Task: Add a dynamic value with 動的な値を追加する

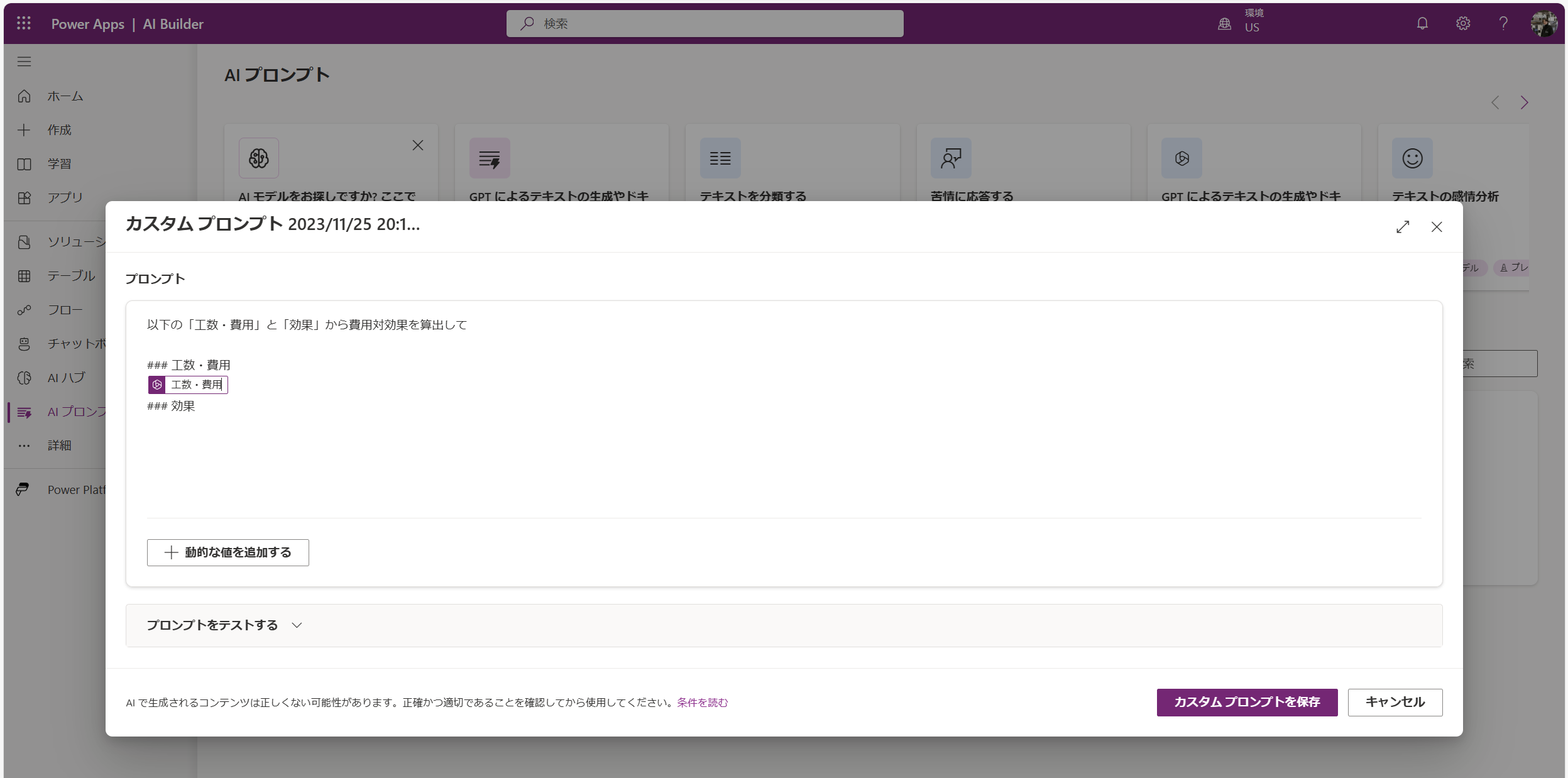Action: [x=228, y=552]
